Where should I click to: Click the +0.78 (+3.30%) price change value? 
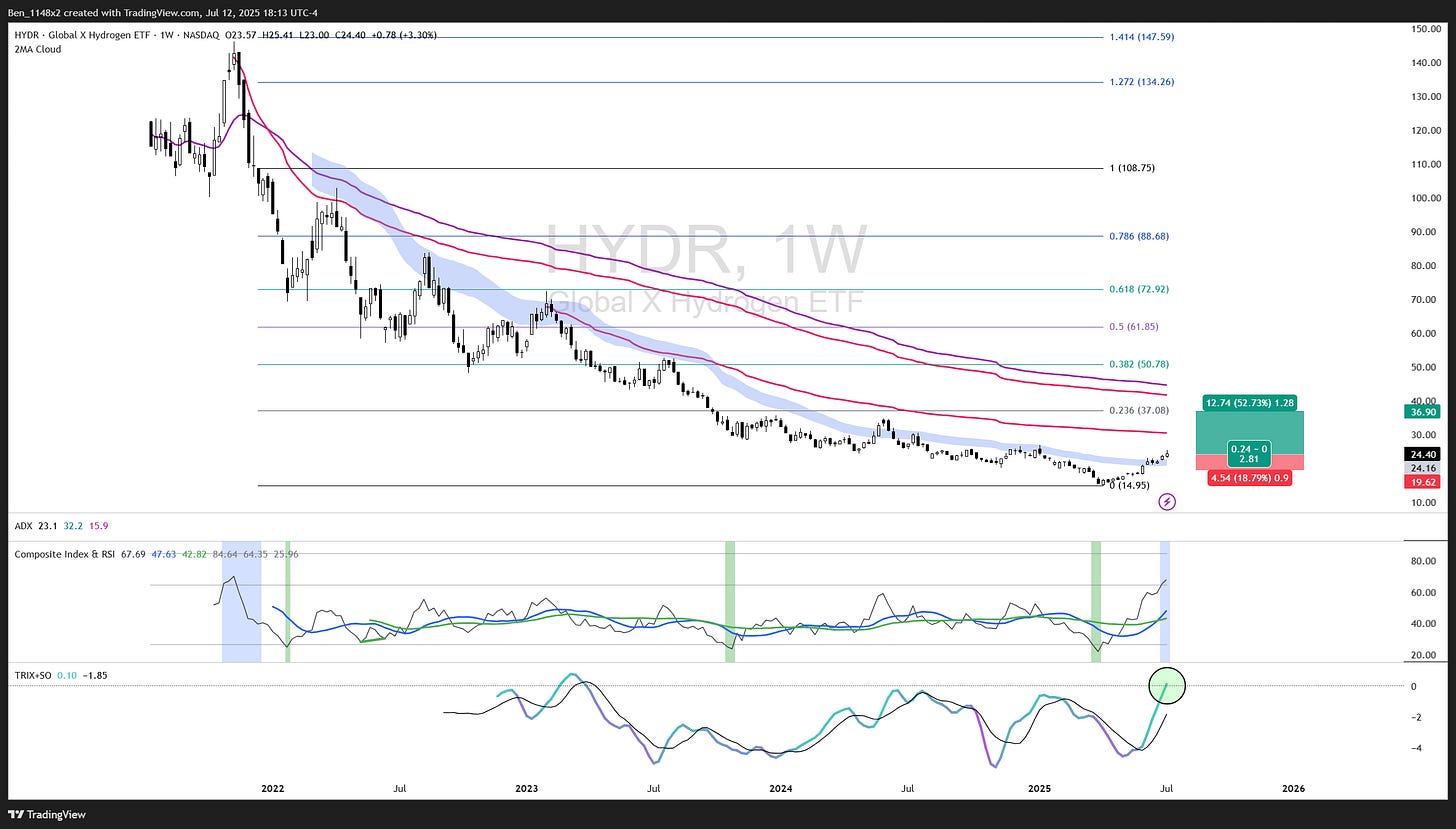pos(403,35)
